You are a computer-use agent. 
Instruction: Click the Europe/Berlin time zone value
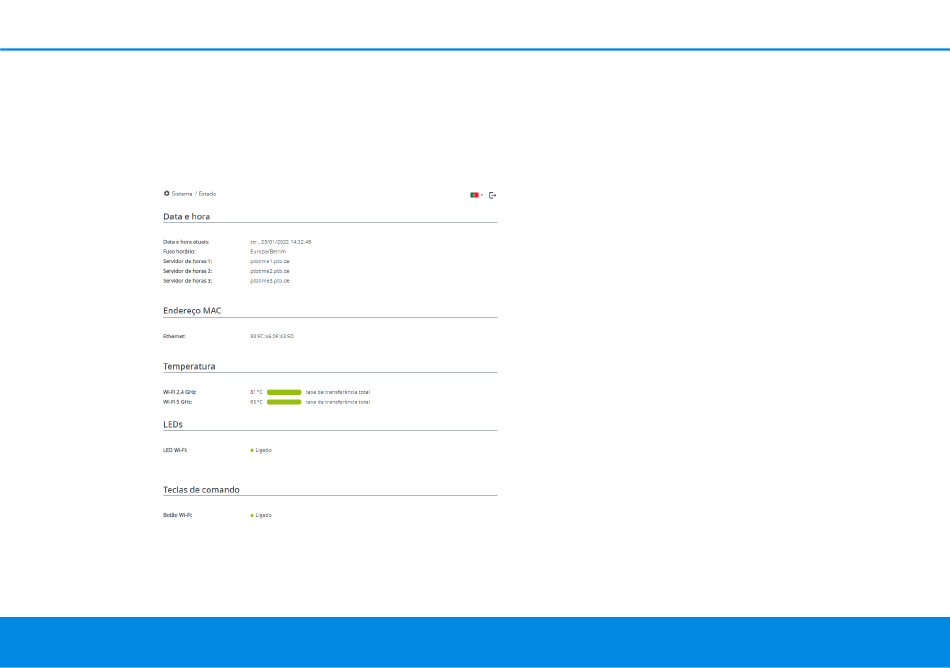tap(268, 251)
